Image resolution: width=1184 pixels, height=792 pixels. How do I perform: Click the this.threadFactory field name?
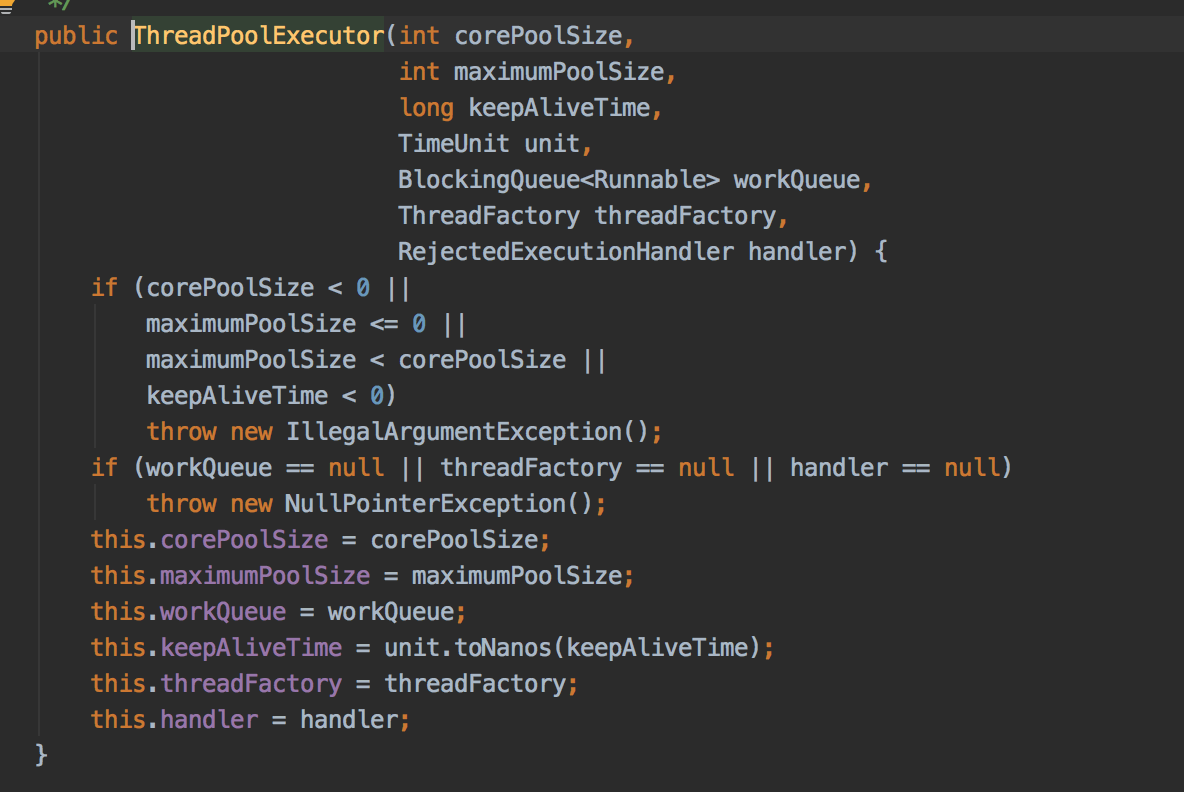pos(251,684)
